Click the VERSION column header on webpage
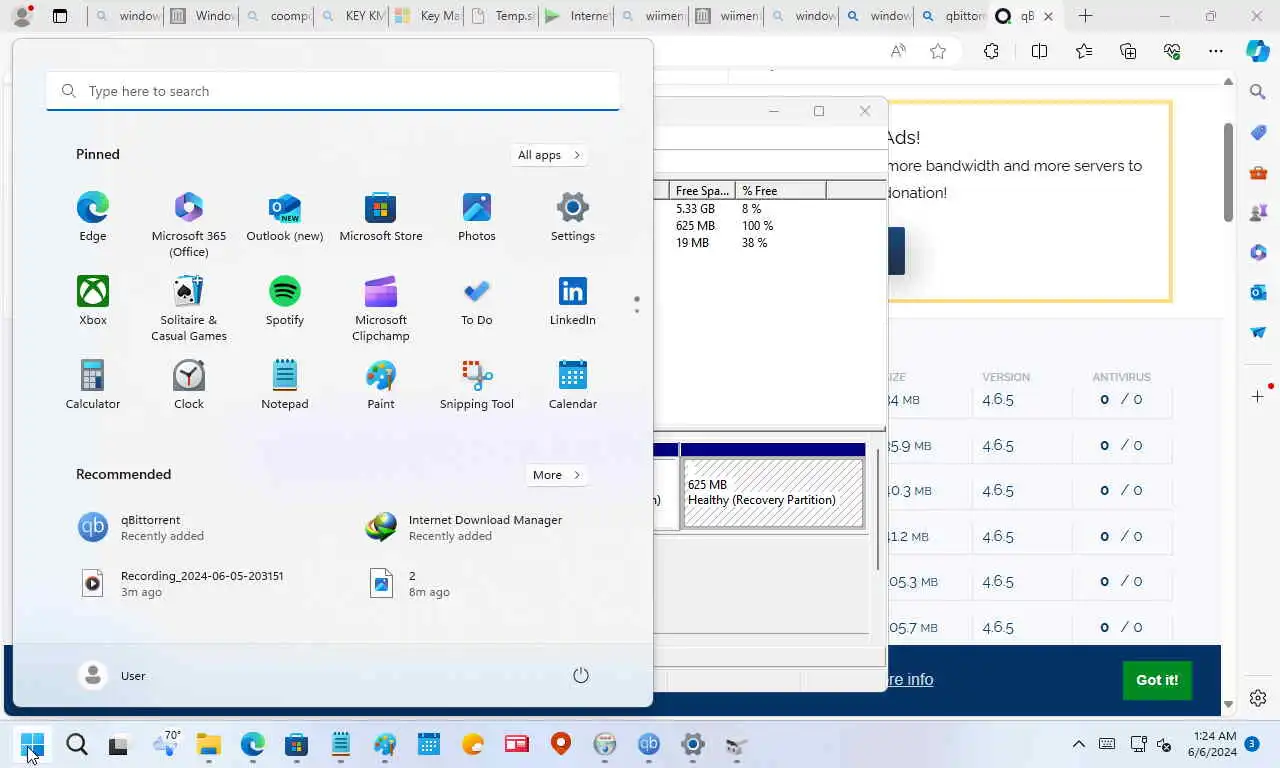 click(x=1005, y=377)
